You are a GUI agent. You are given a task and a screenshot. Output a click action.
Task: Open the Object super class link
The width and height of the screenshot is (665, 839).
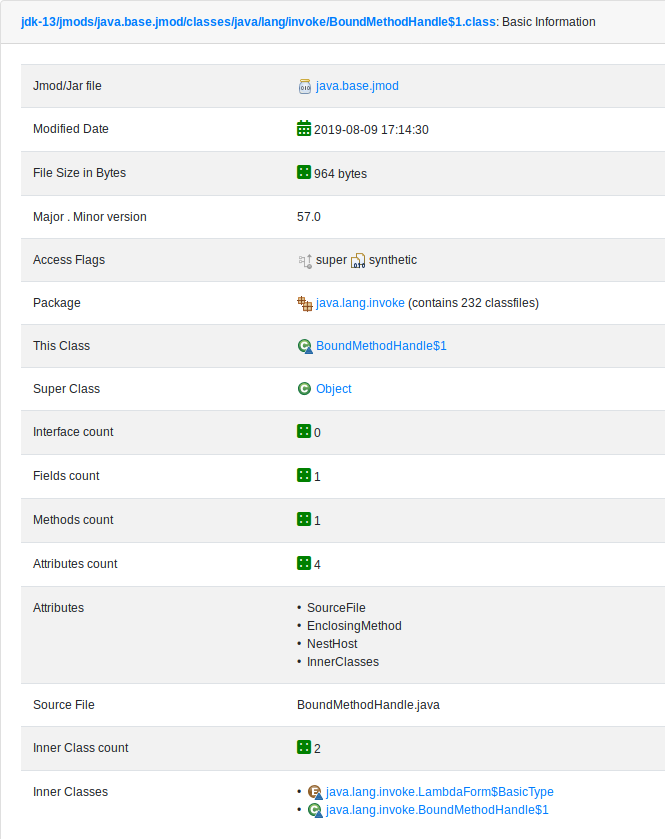click(333, 389)
